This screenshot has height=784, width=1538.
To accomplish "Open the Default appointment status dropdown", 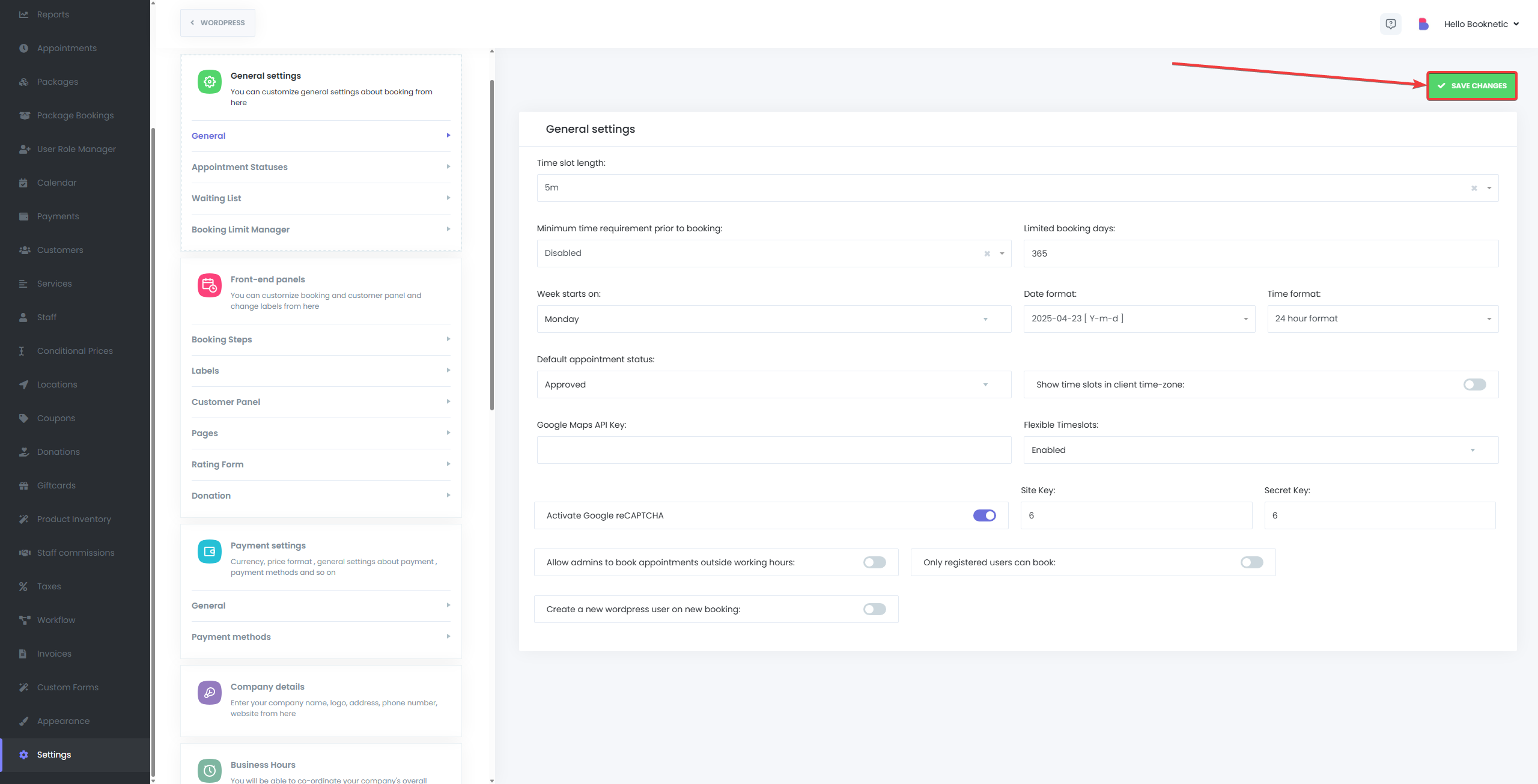I will tap(773, 384).
